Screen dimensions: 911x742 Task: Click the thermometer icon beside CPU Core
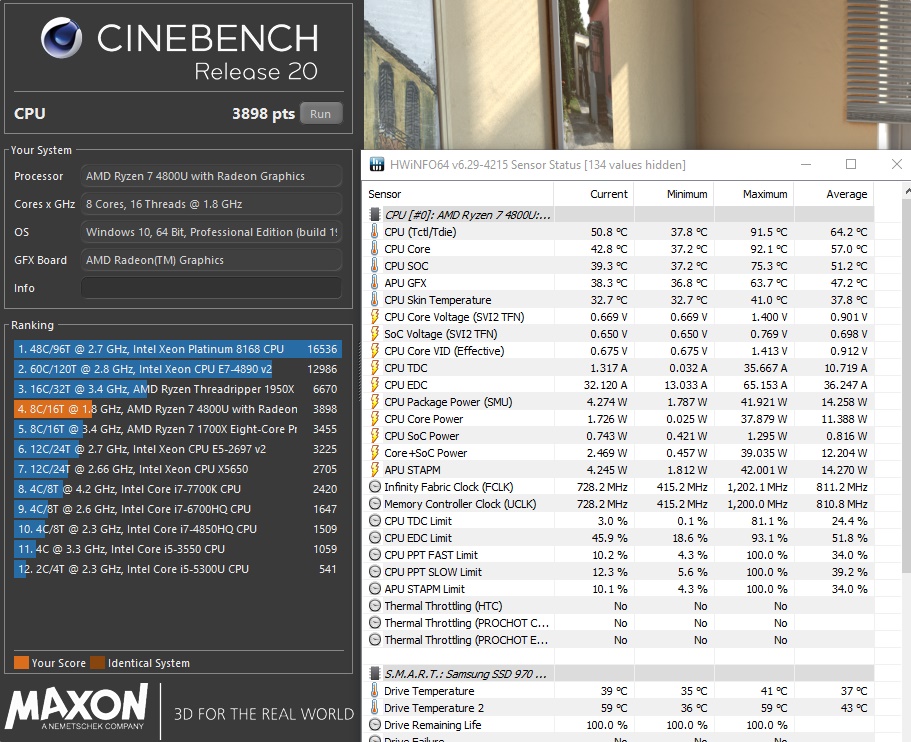[374, 249]
